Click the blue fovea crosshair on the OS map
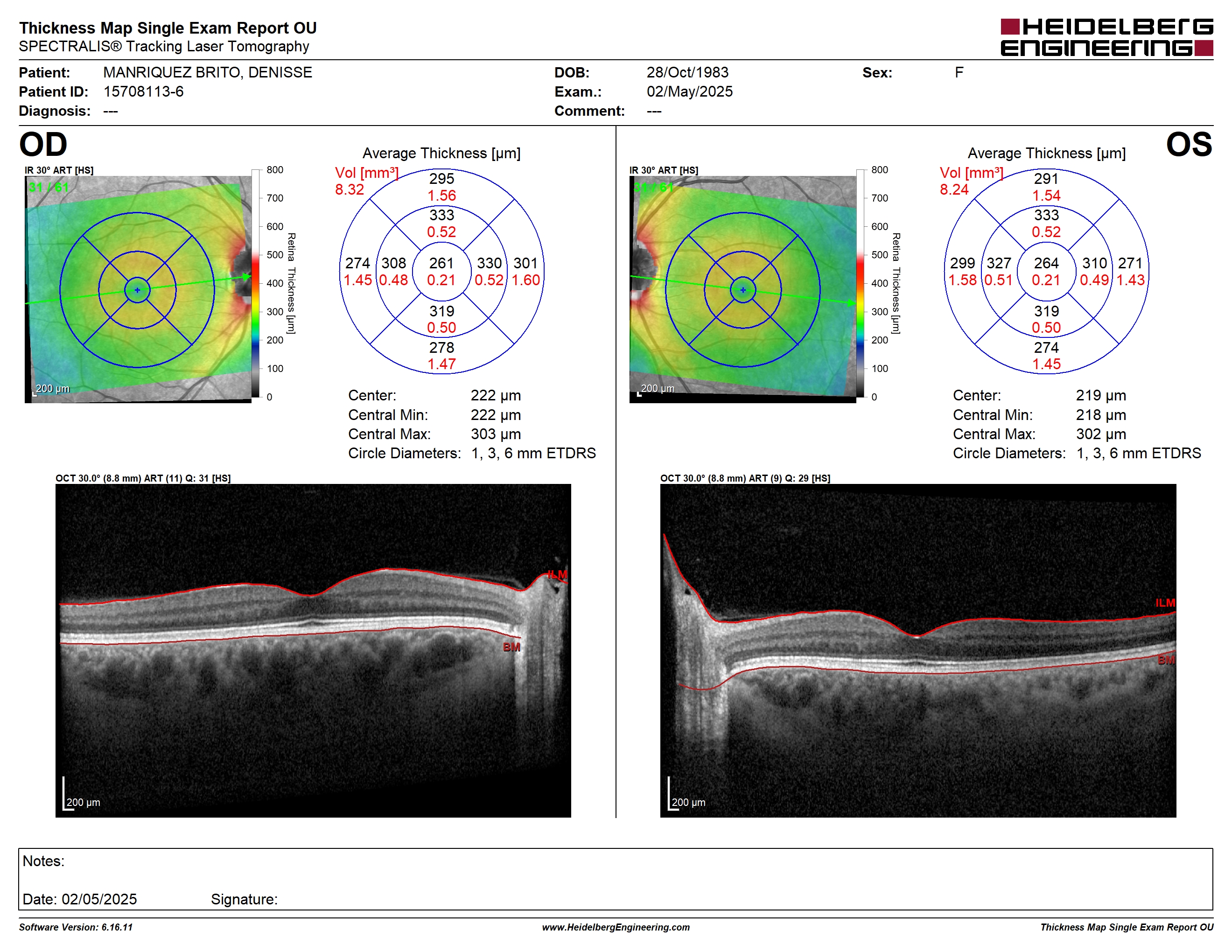Screen dimensions: 1232x952 pyautogui.click(x=743, y=290)
